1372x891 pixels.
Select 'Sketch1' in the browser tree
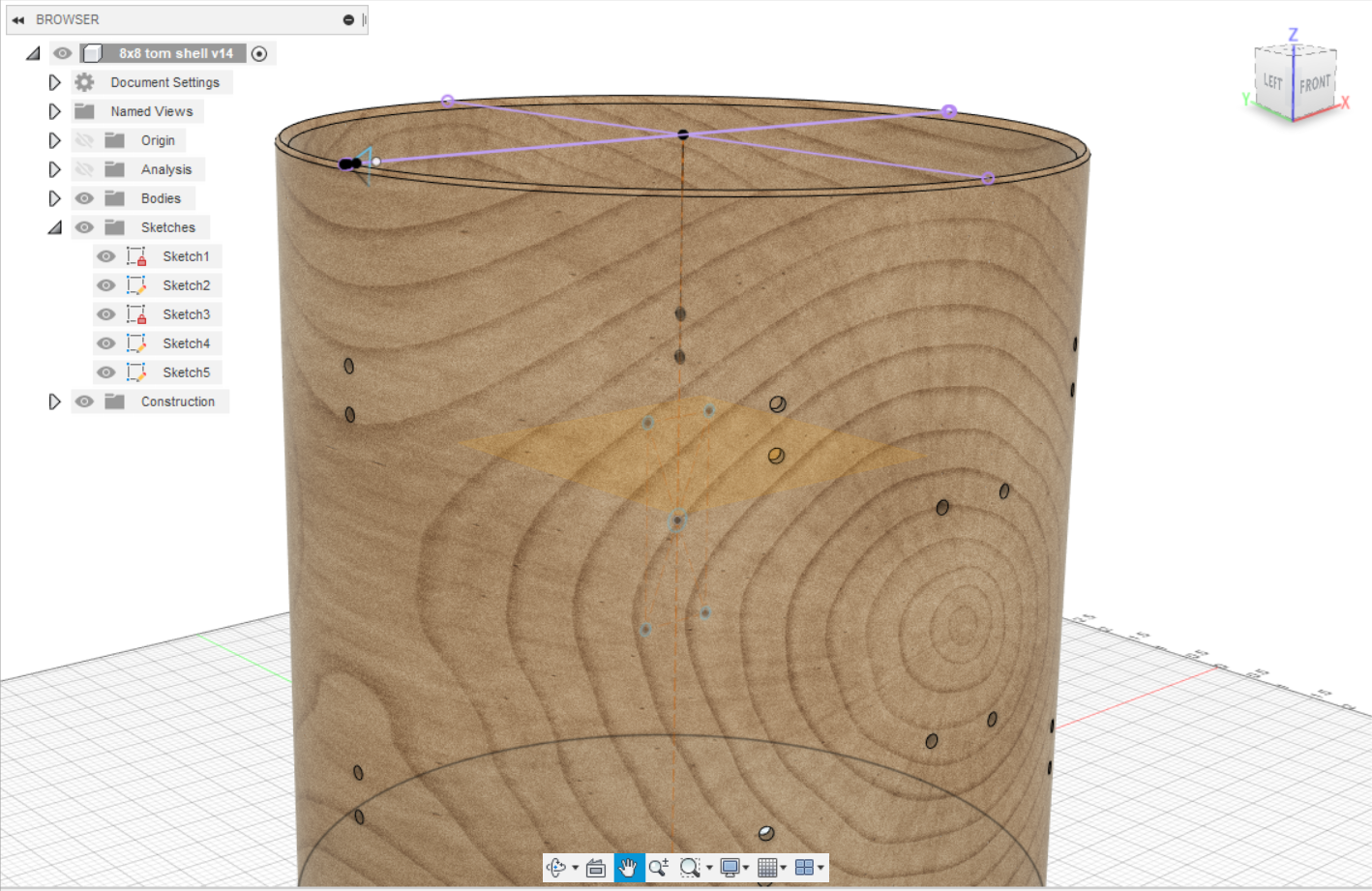click(186, 256)
